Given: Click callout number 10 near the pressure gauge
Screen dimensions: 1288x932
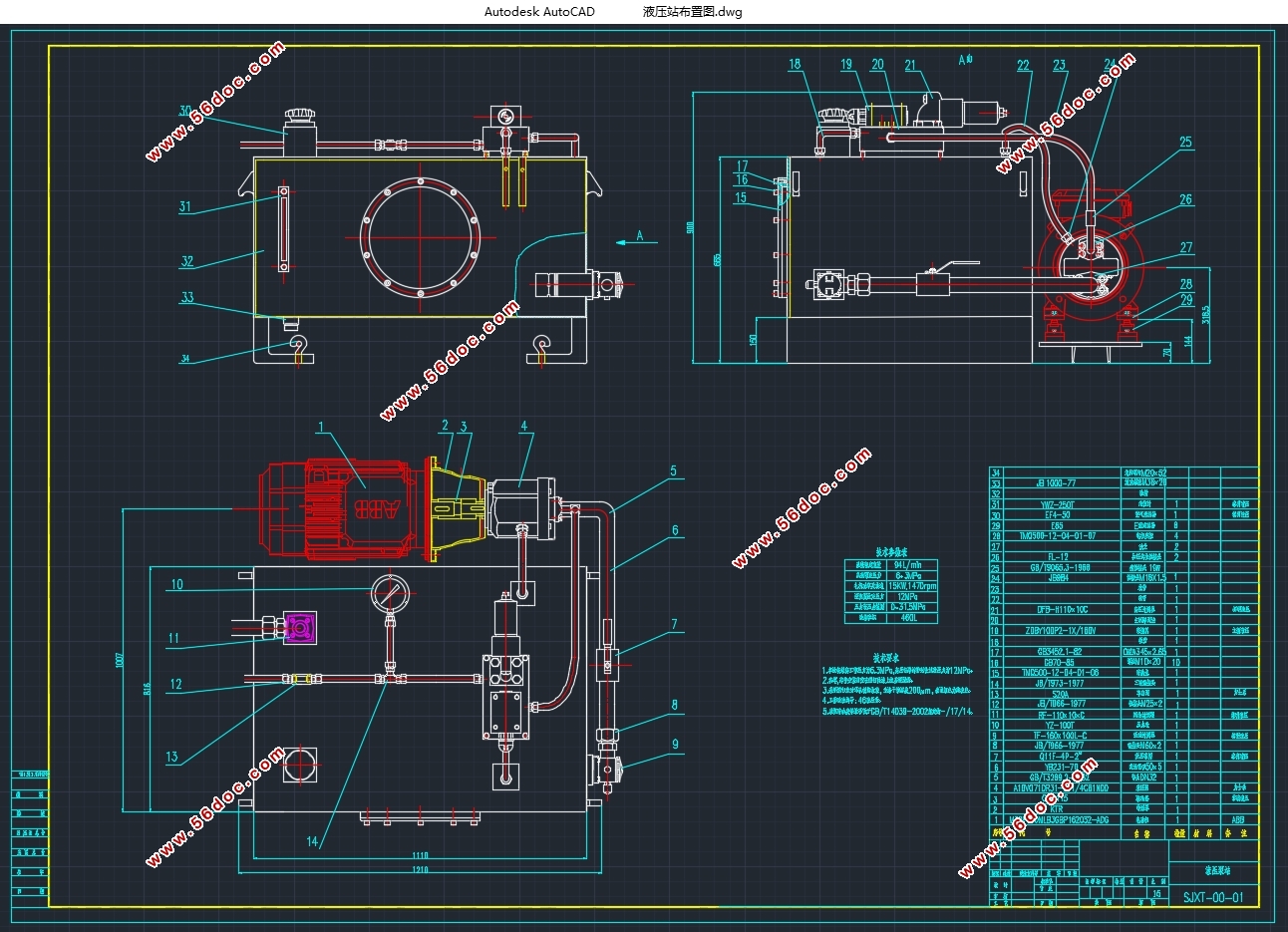Looking at the screenshot, I should (176, 585).
